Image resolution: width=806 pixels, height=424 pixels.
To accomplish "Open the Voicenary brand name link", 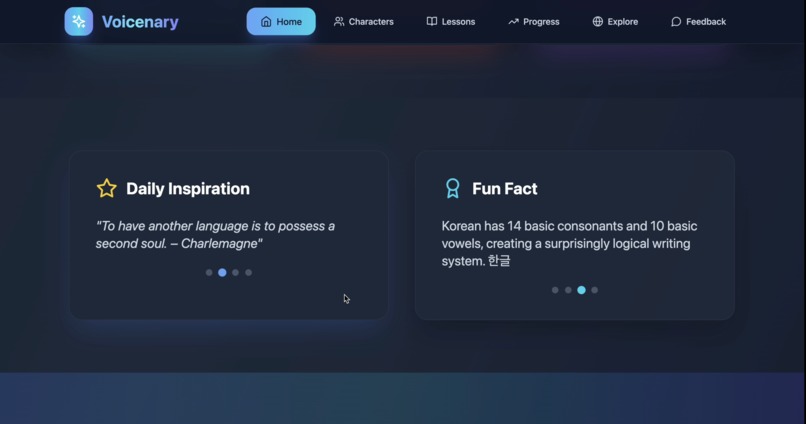I will [x=140, y=22].
